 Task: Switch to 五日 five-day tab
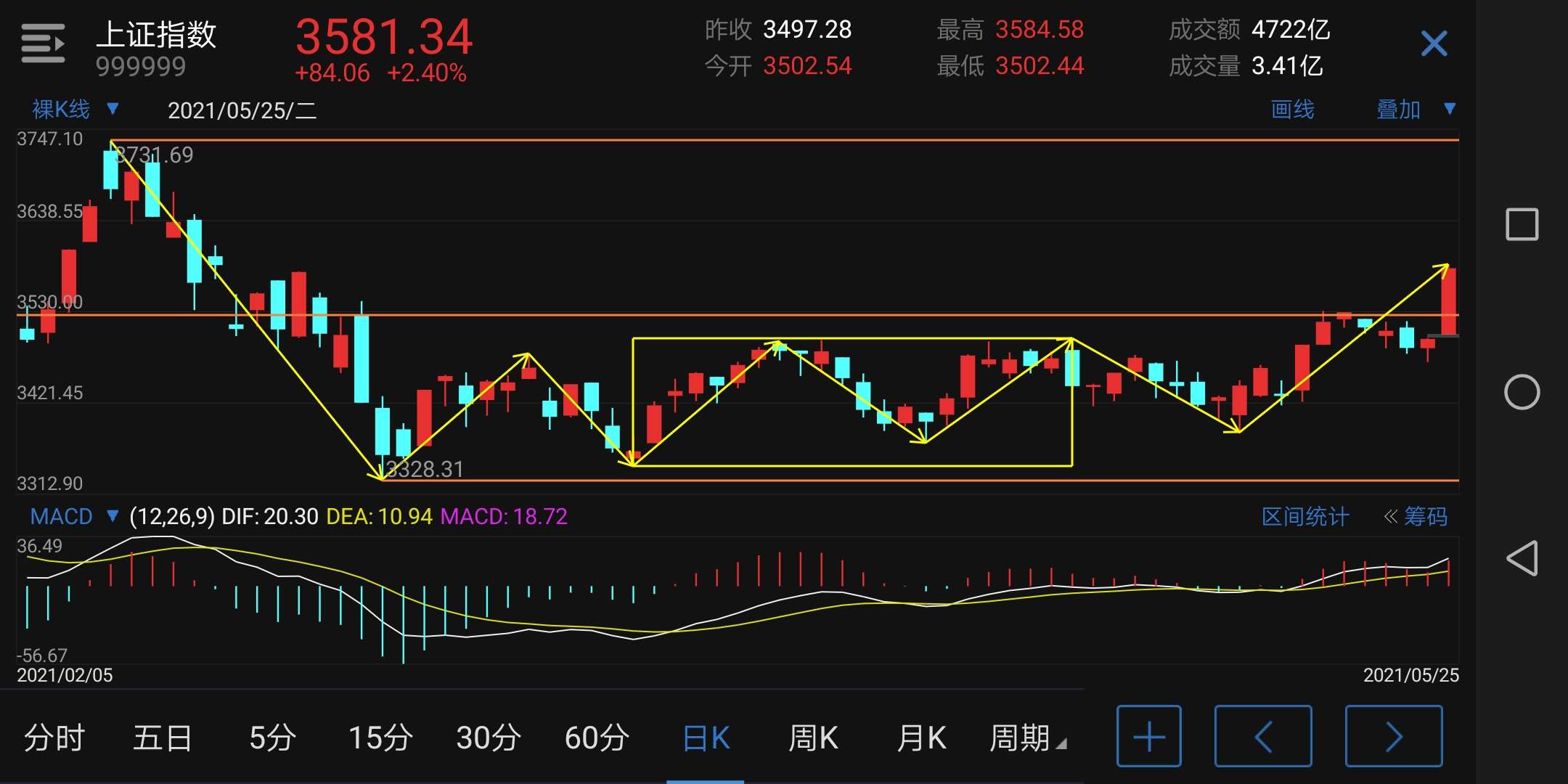163,738
